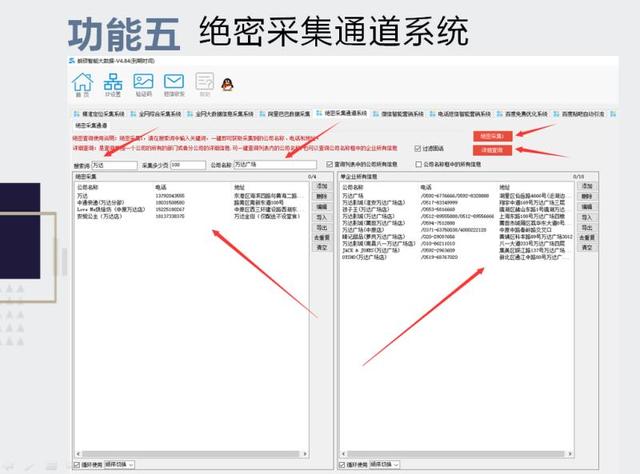The width and height of the screenshot is (640, 474).
Task: Open the captcha picture toolbar icon
Action: click(x=144, y=83)
